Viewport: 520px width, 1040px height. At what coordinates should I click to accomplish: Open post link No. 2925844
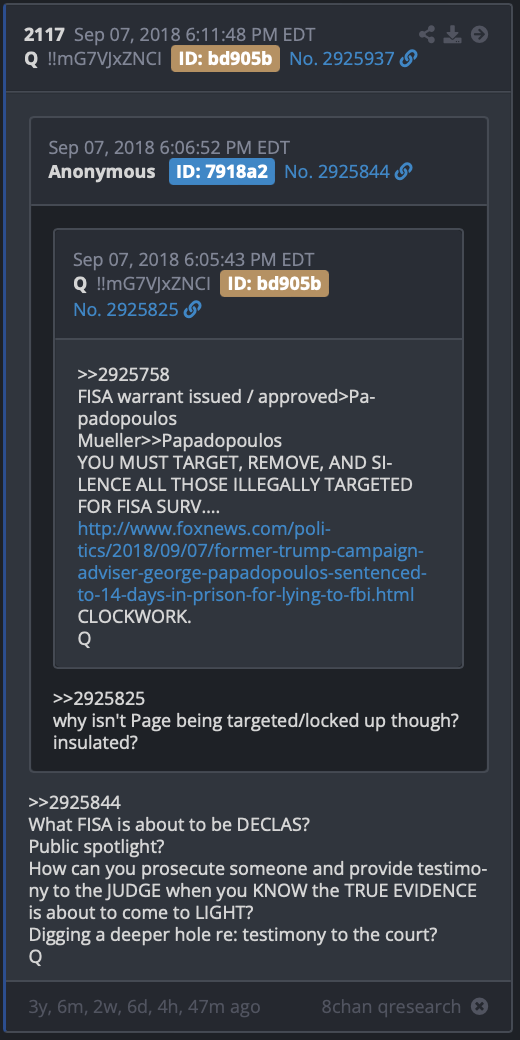336,172
